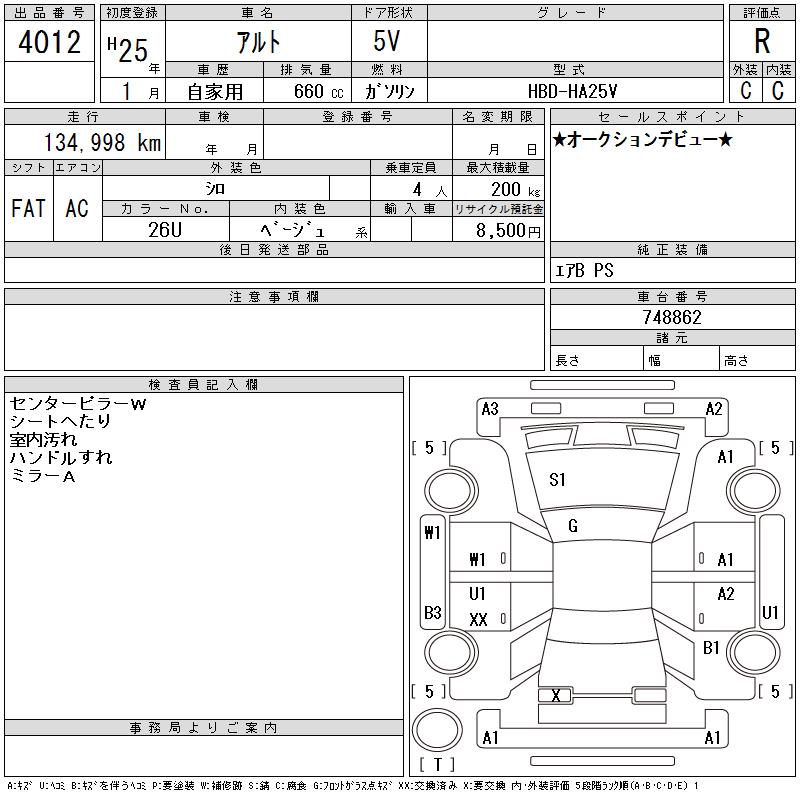Select the boxed X mark on rear hatch
The height and width of the screenshot is (800, 800).
pyautogui.click(x=555, y=696)
